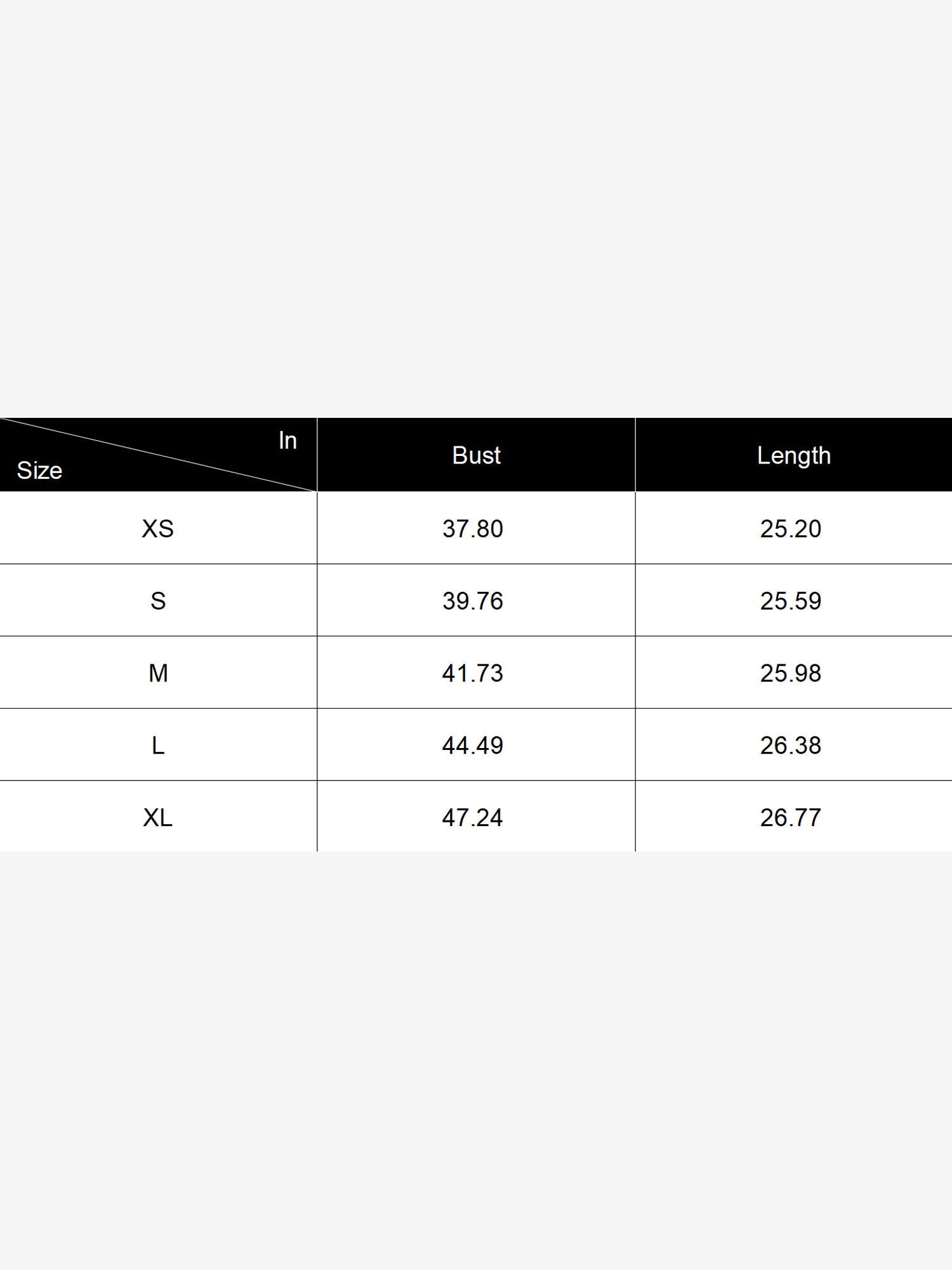Click the length value 25.59
This screenshot has height=1270, width=952.
[x=791, y=601]
